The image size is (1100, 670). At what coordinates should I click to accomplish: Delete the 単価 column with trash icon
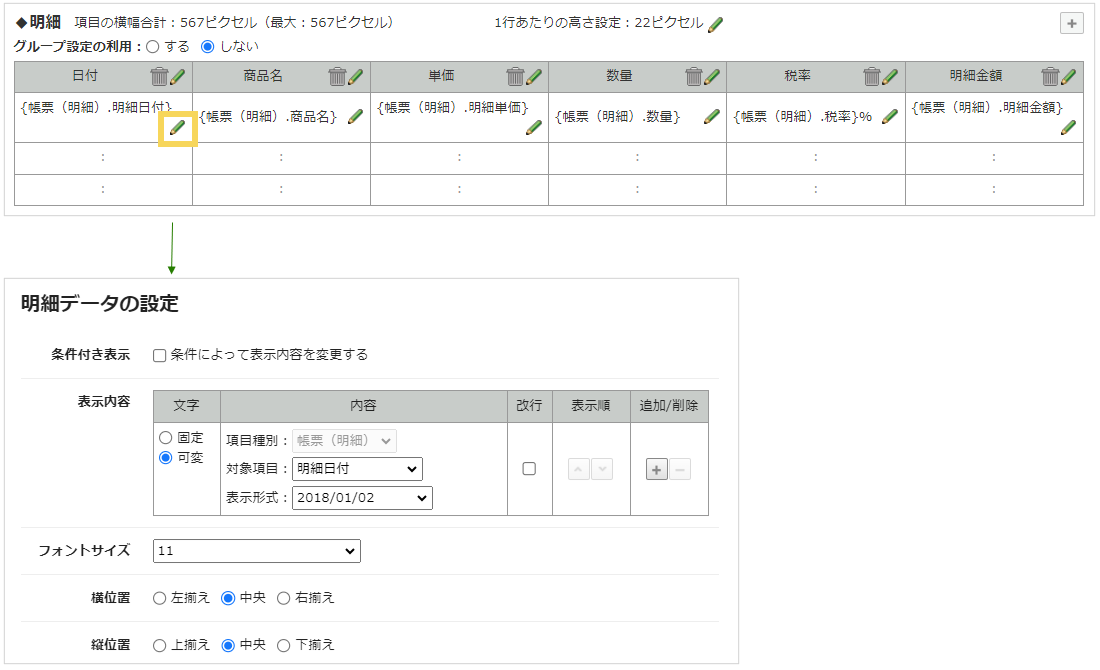pos(515,77)
